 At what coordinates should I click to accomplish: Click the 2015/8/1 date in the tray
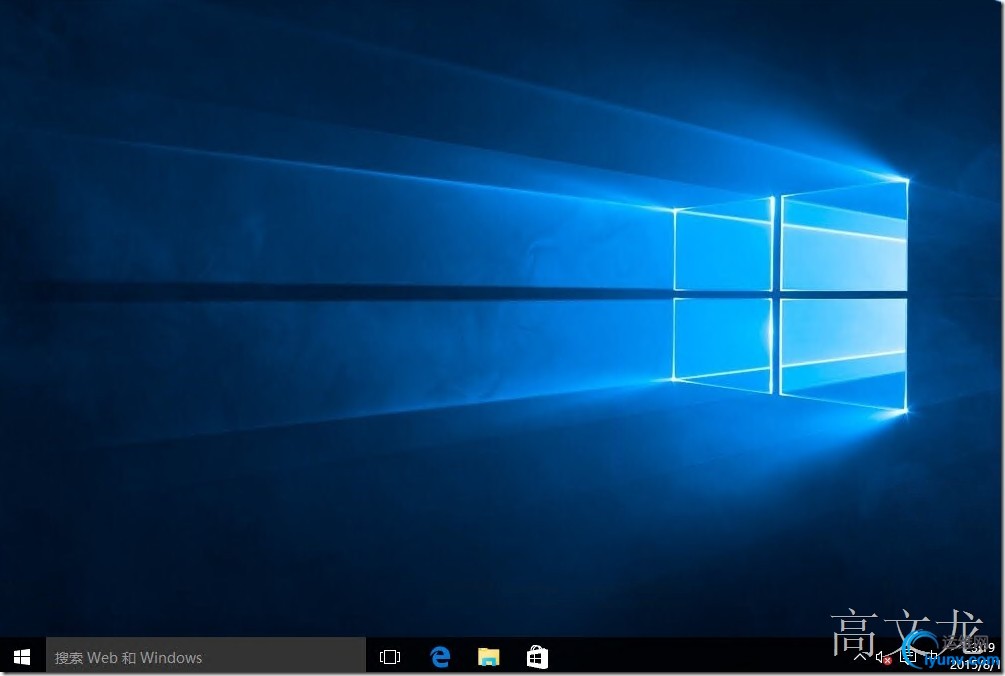click(974, 665)
